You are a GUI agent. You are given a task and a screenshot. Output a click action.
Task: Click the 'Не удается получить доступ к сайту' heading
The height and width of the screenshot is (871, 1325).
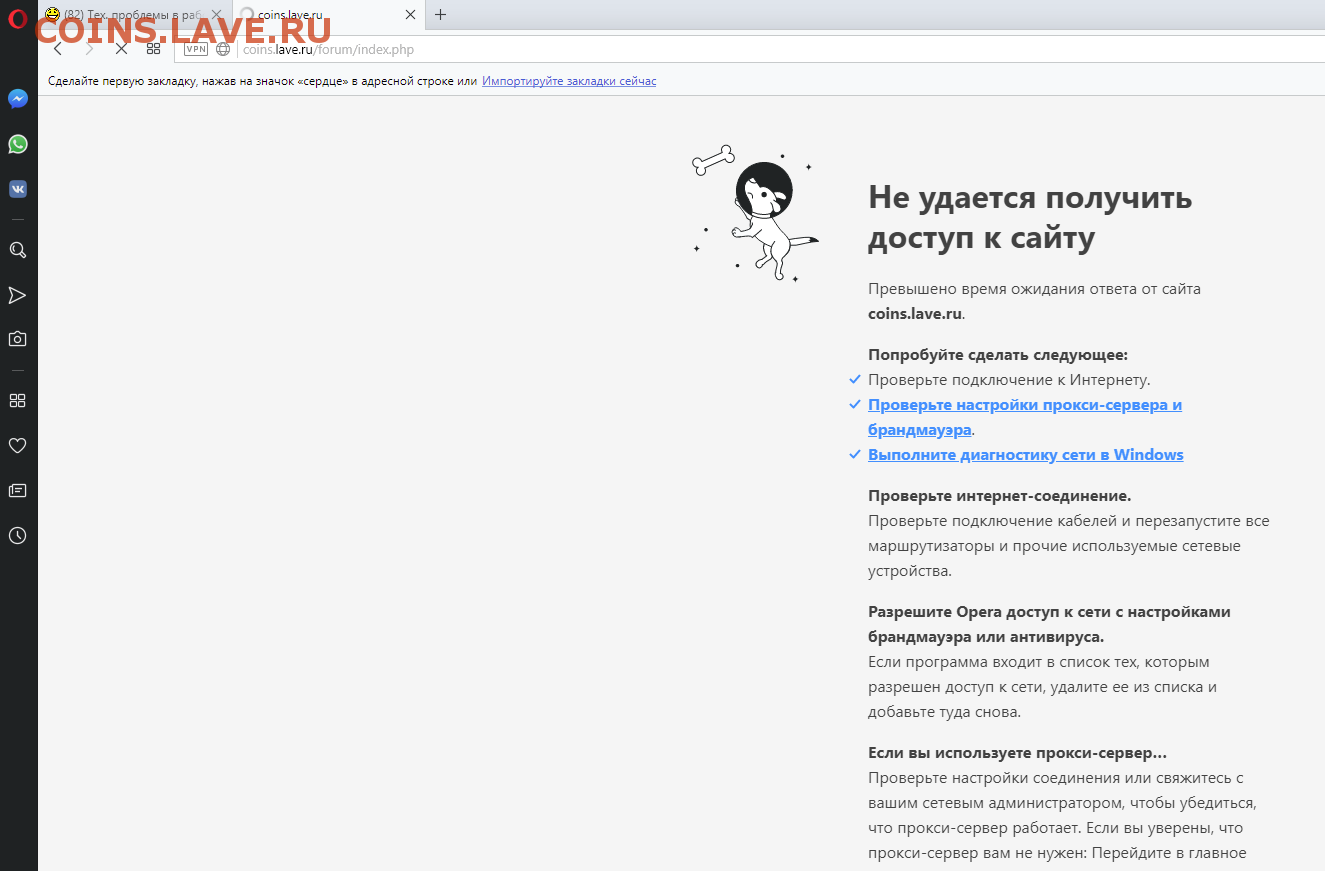[1030, 217]
